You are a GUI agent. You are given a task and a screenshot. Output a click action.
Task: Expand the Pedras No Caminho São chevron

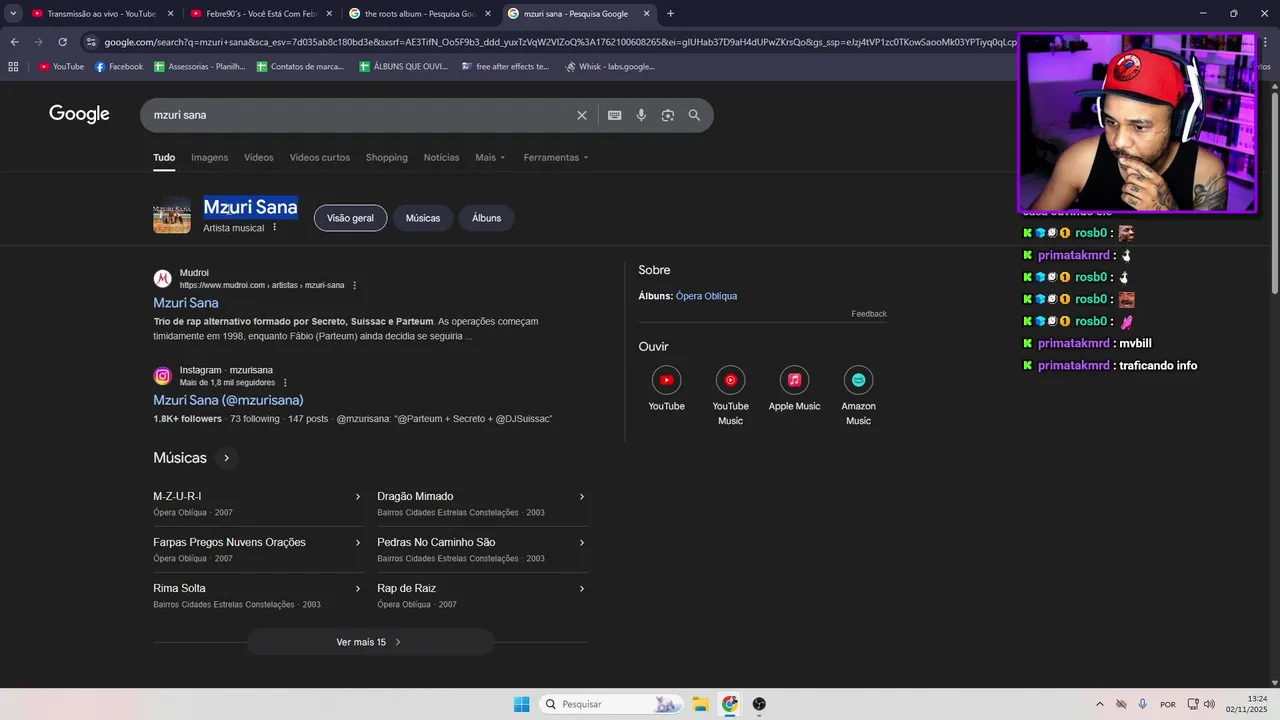coord(582,542)
